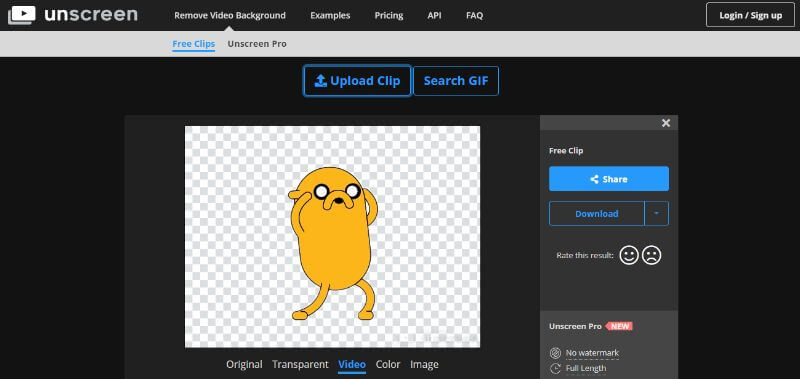Go to Pricing page
This screenshot has height=379, width=800.
coord(389,15)
